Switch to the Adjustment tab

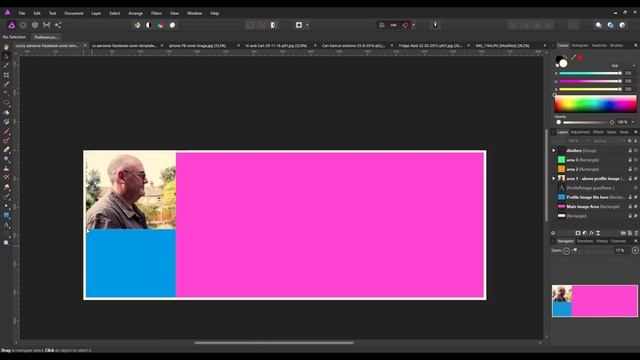pyautogui.click(x=580, y=132)
